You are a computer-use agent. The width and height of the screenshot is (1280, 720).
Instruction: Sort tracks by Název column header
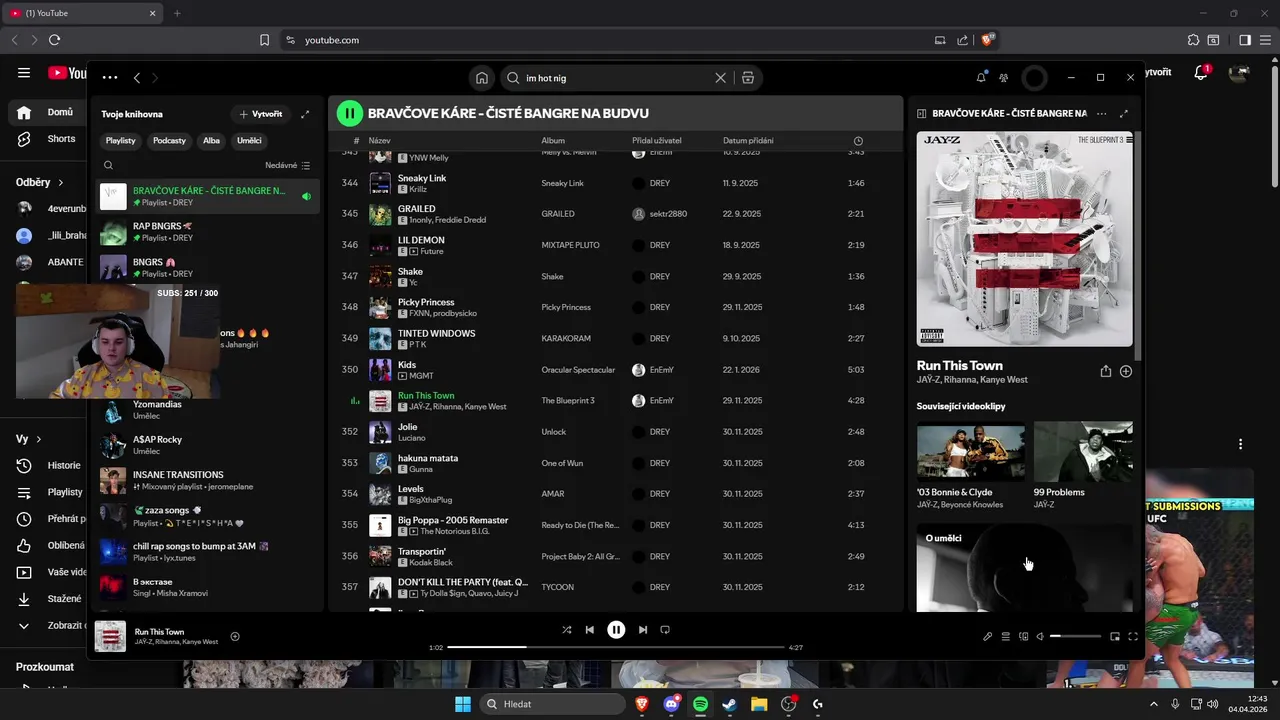coord(379,141)
